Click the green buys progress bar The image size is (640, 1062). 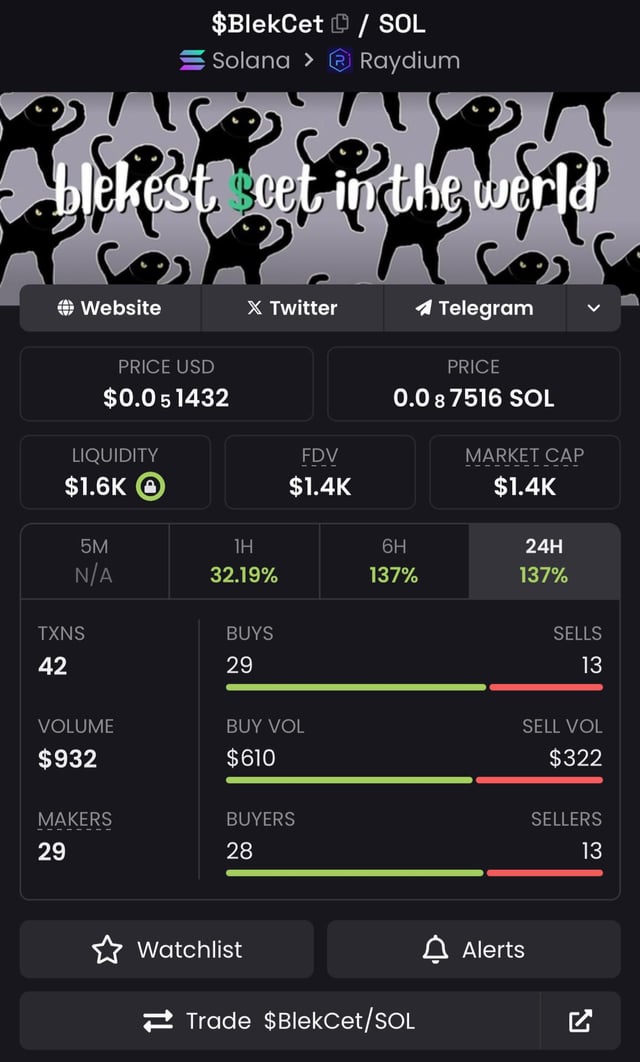(355, 687)
